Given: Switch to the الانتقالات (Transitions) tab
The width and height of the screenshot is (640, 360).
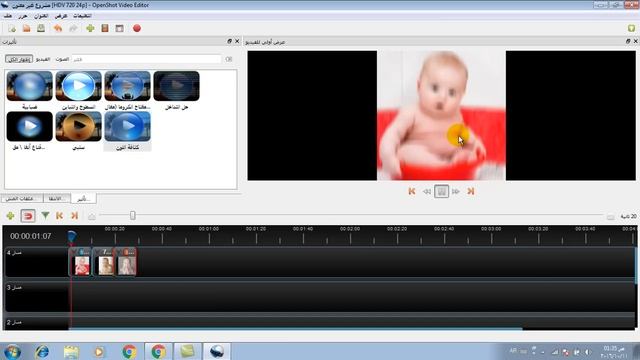Looking at the screenshot, I should pyautogui.click(x=57, y=198).
